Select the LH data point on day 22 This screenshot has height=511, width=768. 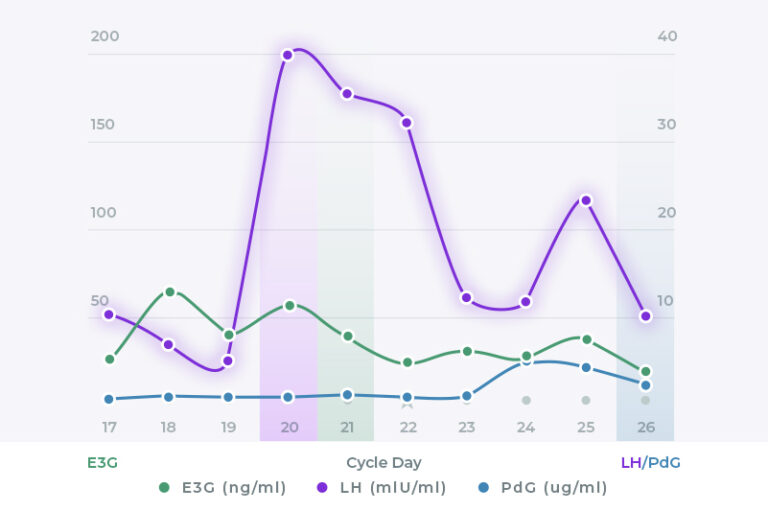pyautogui.click(x=407, y=122)
